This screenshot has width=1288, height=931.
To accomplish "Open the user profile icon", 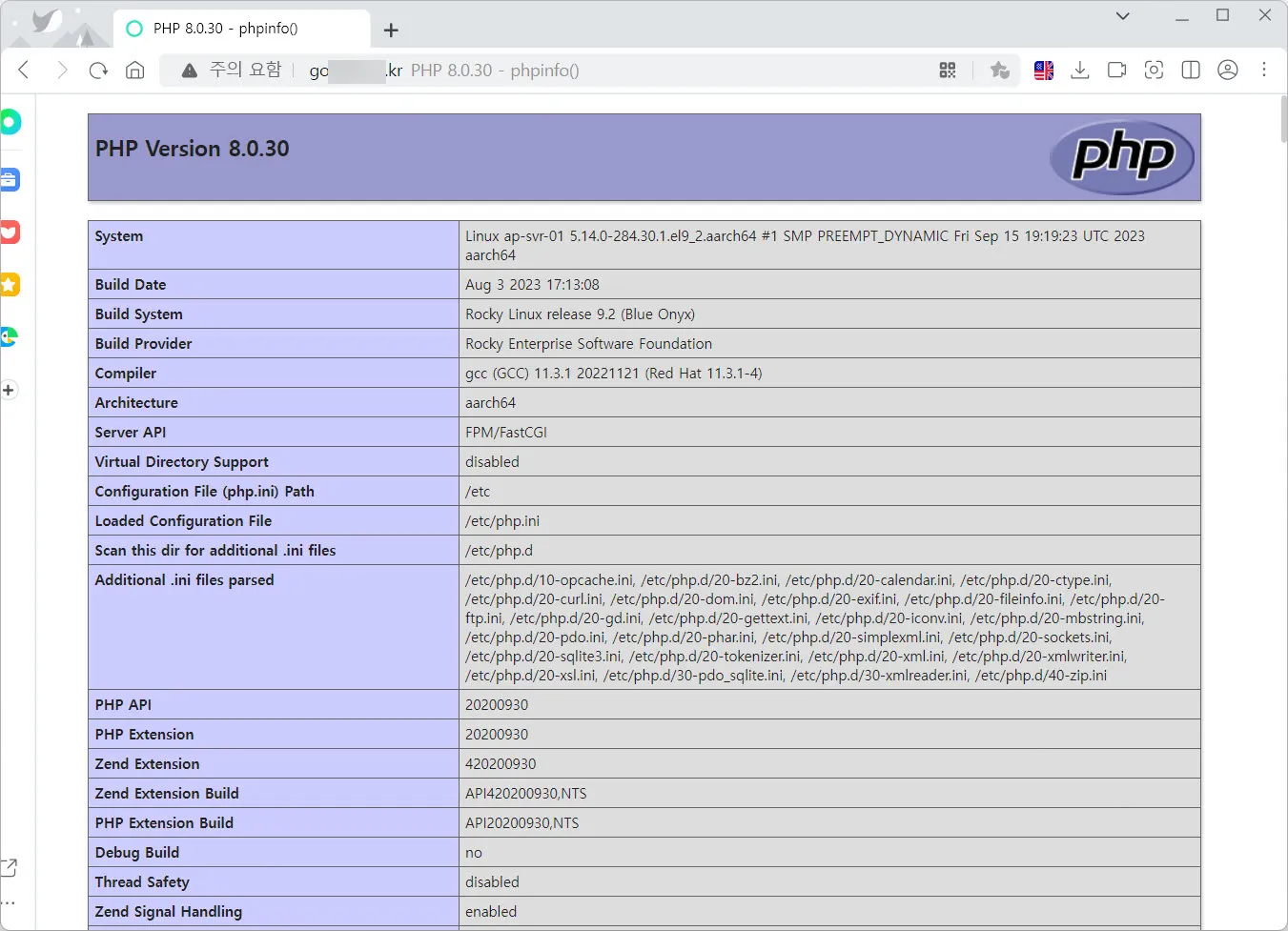I will click(1228, 71).
